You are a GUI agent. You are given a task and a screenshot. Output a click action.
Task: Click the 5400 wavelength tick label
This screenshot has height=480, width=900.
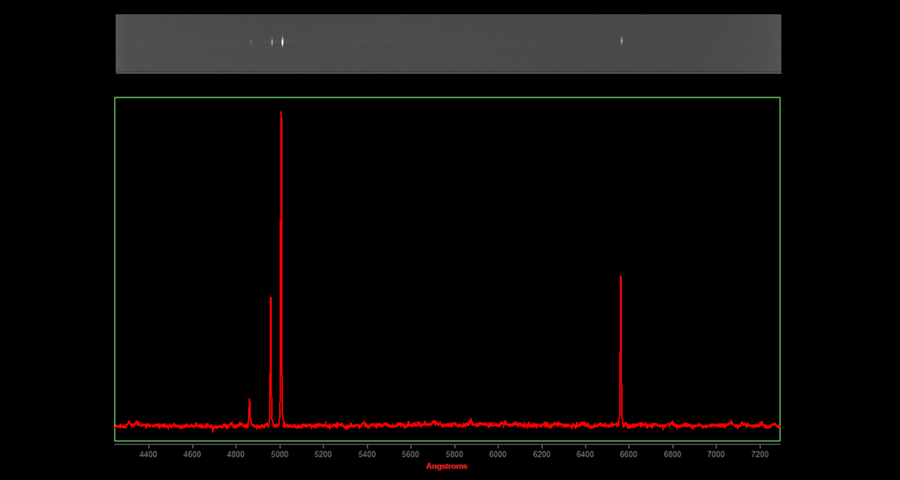(x=367, y=454)
